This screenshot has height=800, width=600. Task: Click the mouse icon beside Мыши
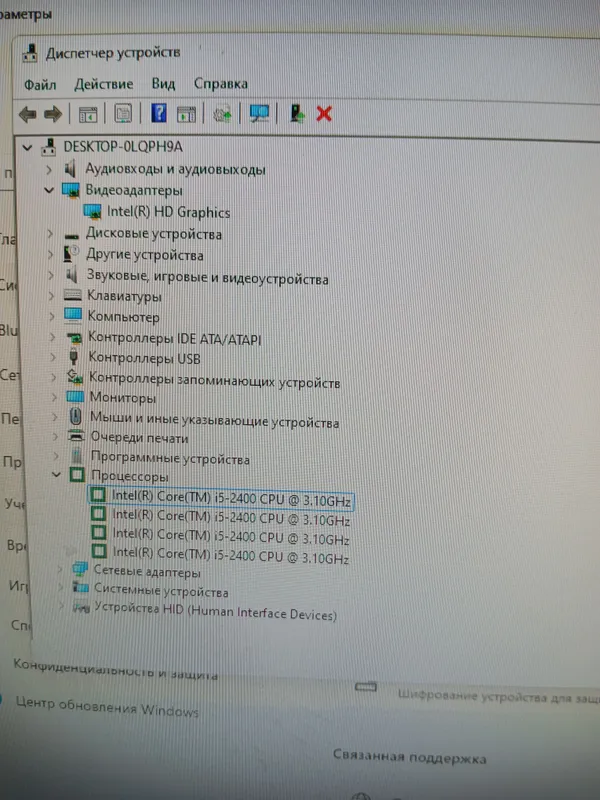tap(76, 416)
